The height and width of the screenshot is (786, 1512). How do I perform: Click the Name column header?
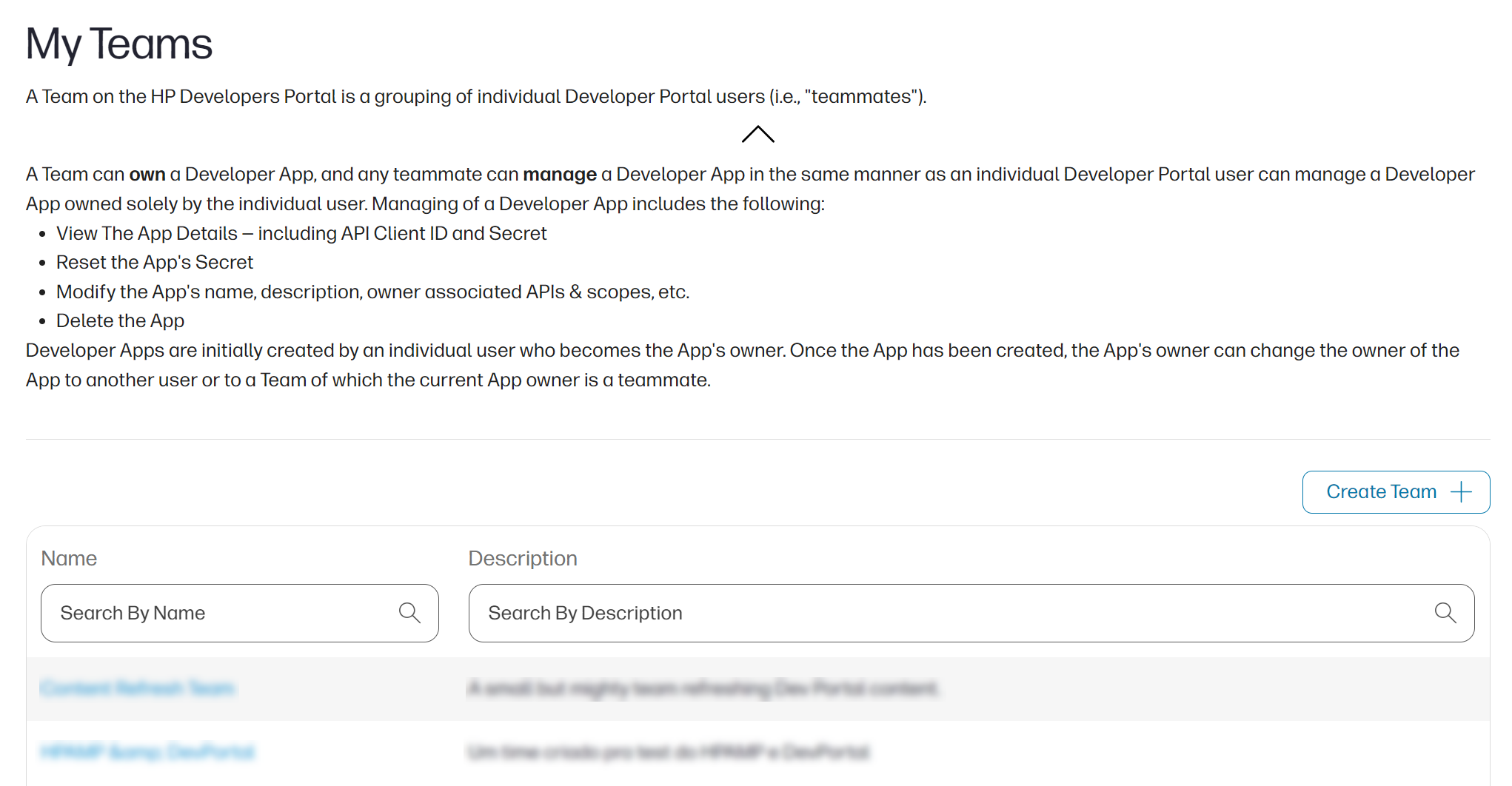pyautogui.click(x=69, y=558)
